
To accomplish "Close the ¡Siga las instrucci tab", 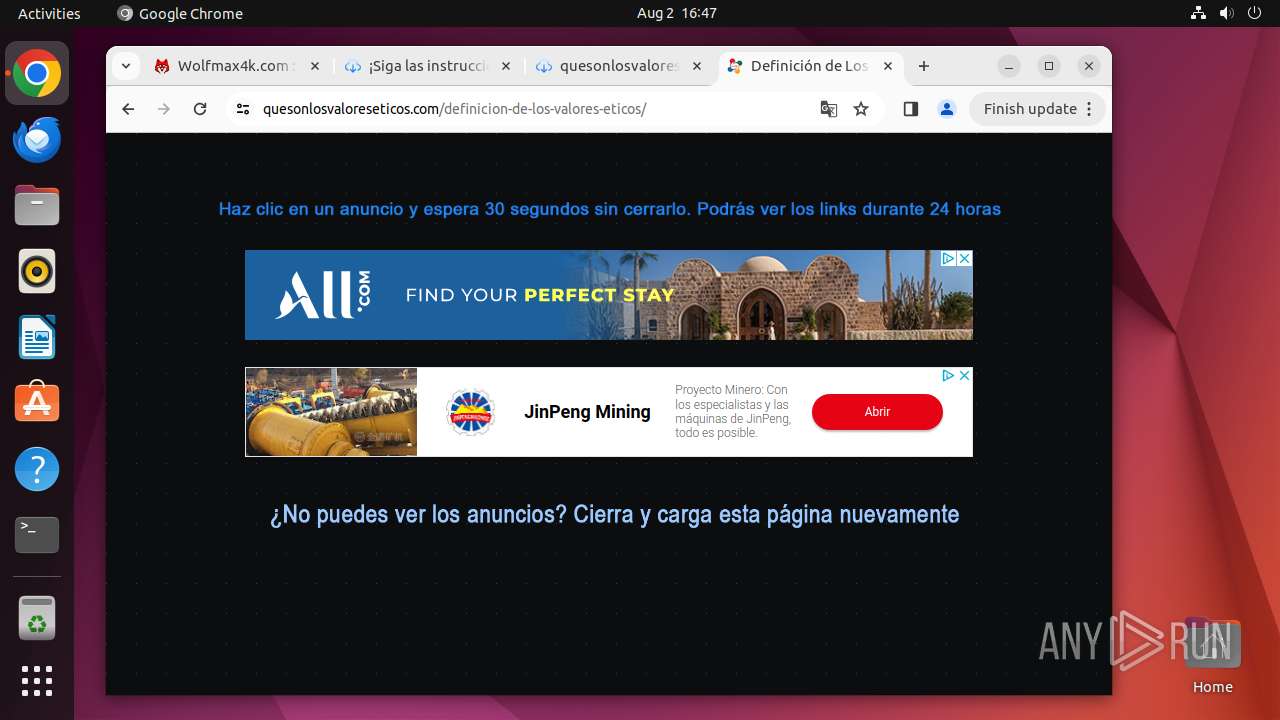I will click(505, 66).
